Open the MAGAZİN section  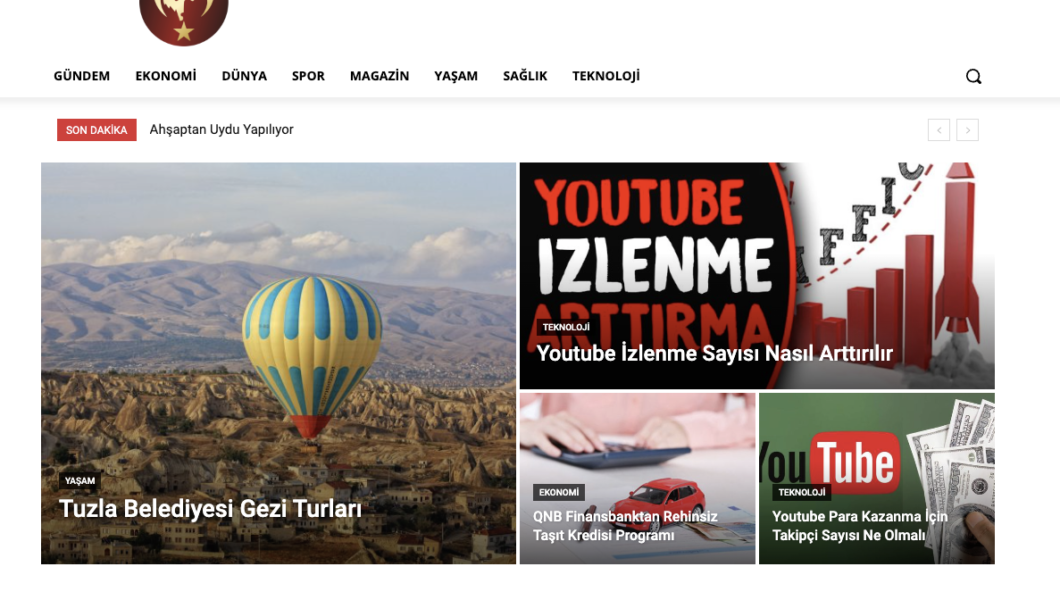pos(379,76)
